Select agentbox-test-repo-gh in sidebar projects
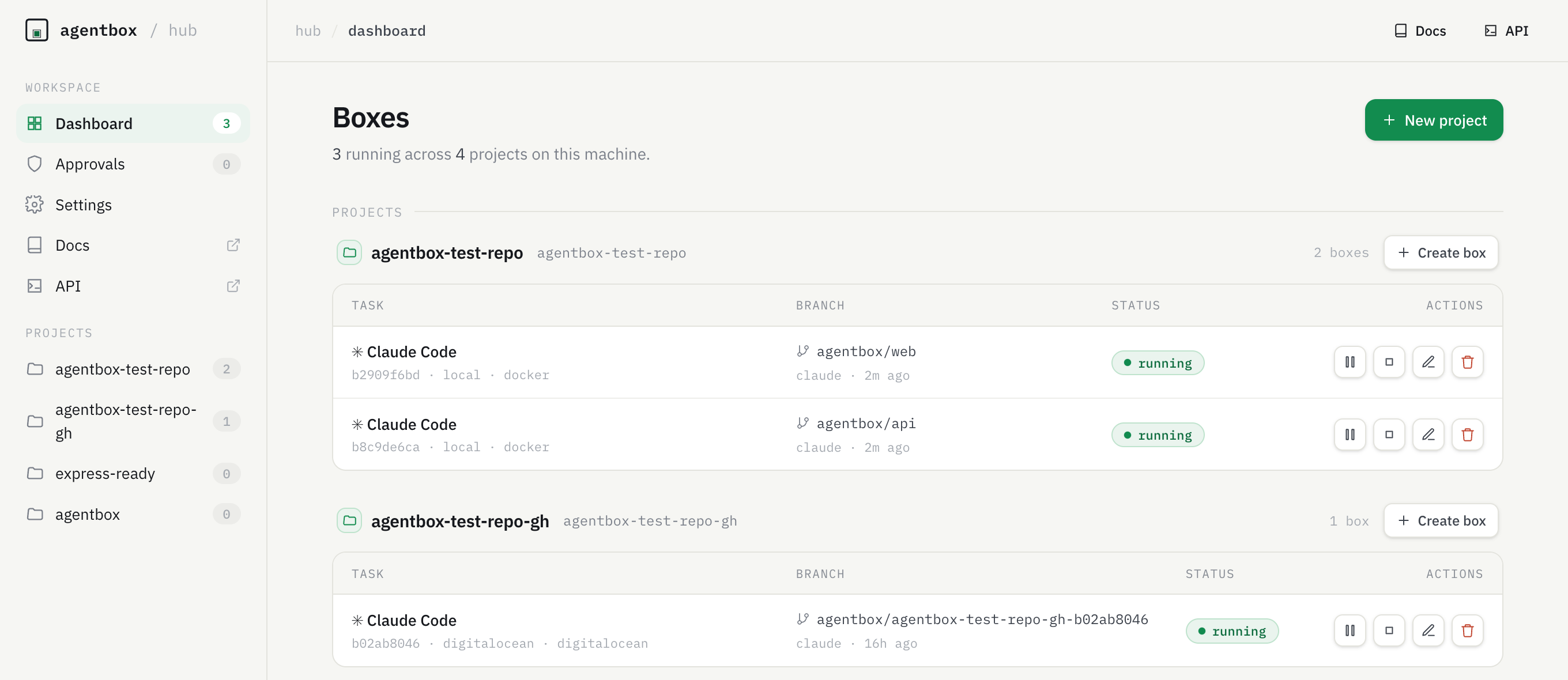1568x680 pixels. pyautogui.click(x=133, y=421)
